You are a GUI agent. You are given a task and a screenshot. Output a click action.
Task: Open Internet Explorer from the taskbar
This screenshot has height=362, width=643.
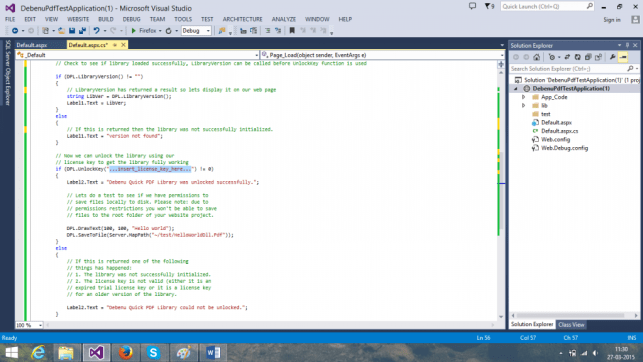coord(38,353)
